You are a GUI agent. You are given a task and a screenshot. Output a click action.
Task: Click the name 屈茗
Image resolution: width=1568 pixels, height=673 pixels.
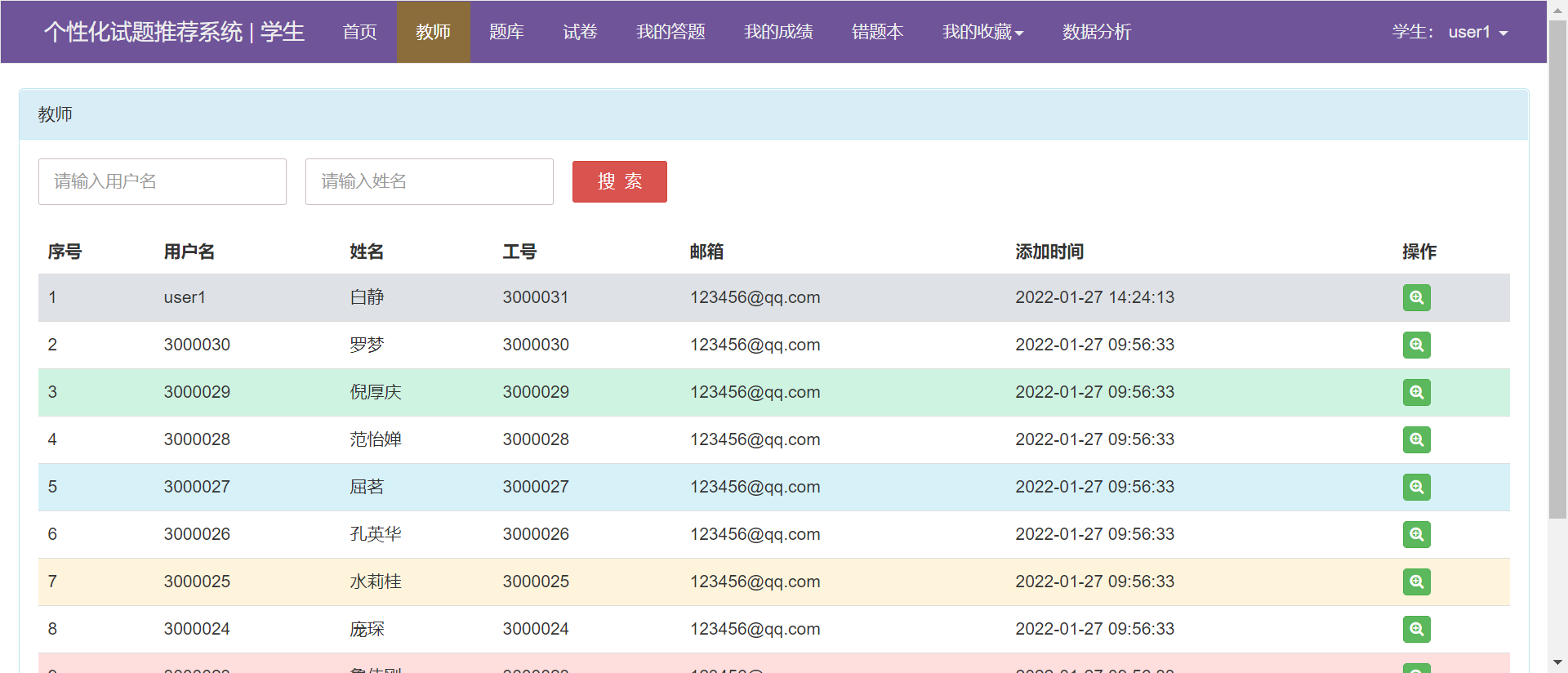click(x=367, y=487)
